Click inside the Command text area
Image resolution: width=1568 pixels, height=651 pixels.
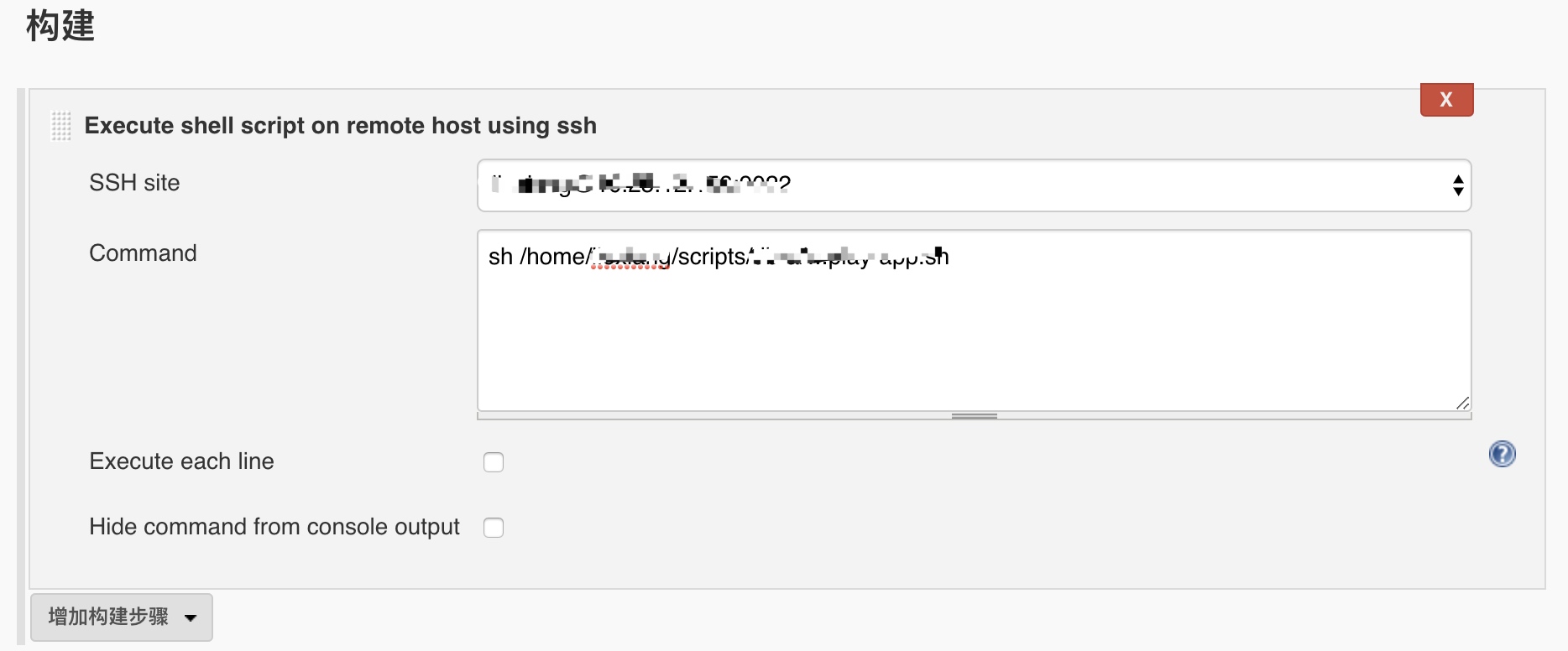pyautogui.click(x=974, y=336)
